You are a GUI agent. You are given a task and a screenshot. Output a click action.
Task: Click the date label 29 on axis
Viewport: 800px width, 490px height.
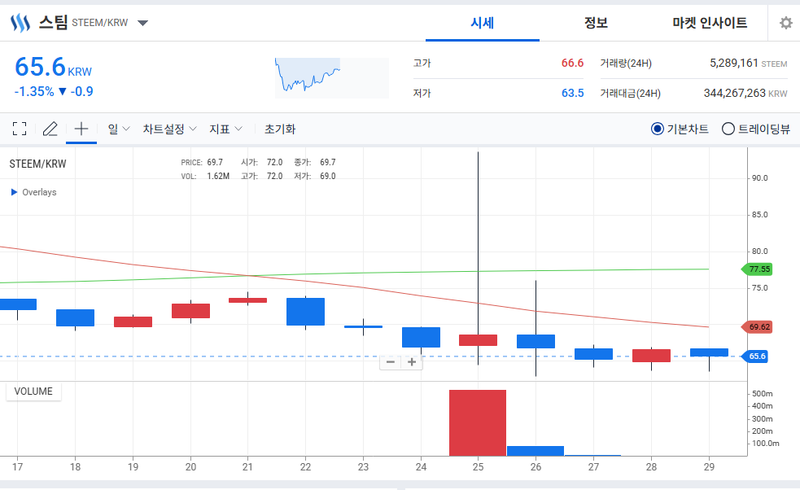(709, 467)
